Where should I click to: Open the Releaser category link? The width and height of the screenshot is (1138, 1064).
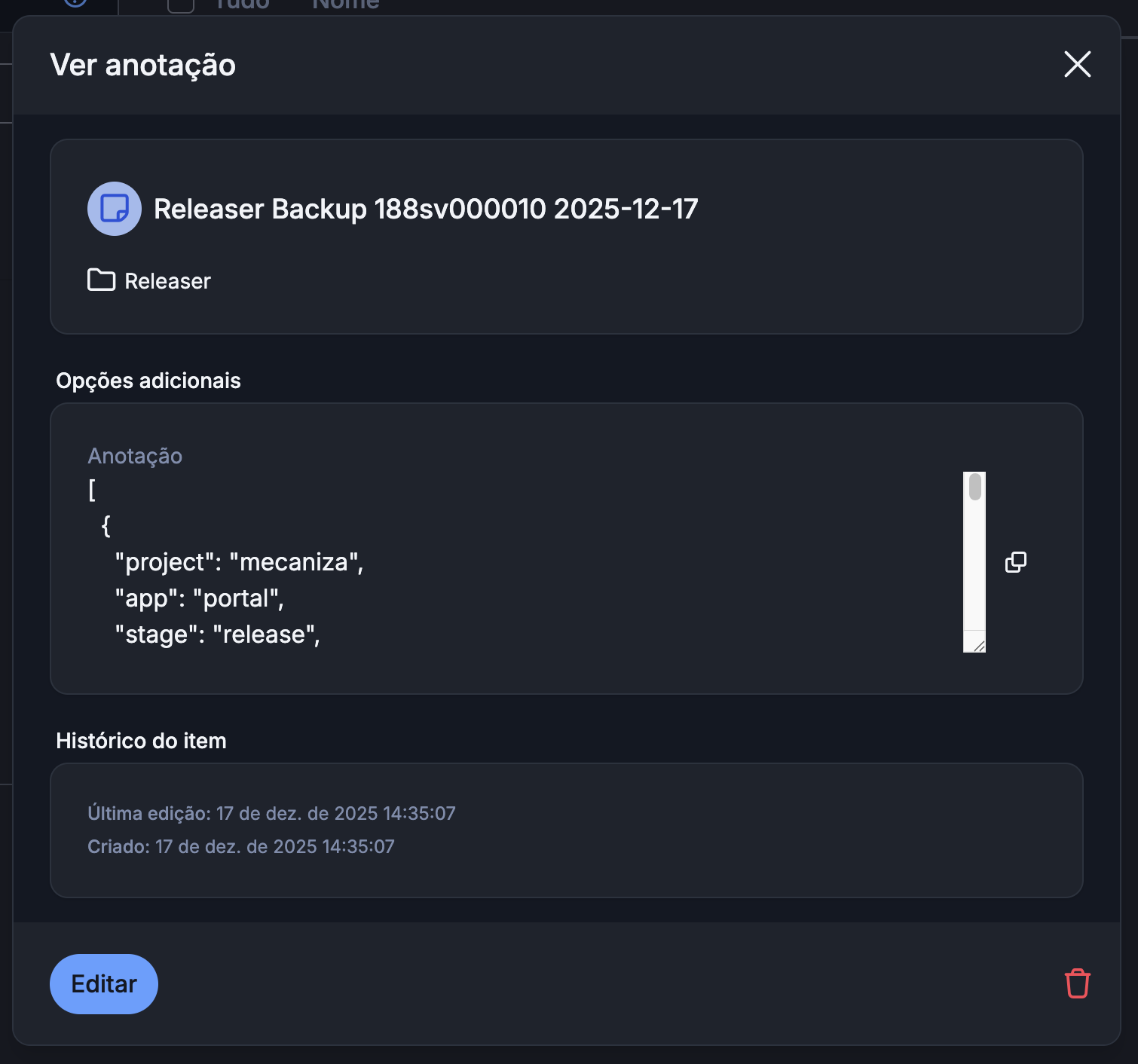tap(167, 280)
